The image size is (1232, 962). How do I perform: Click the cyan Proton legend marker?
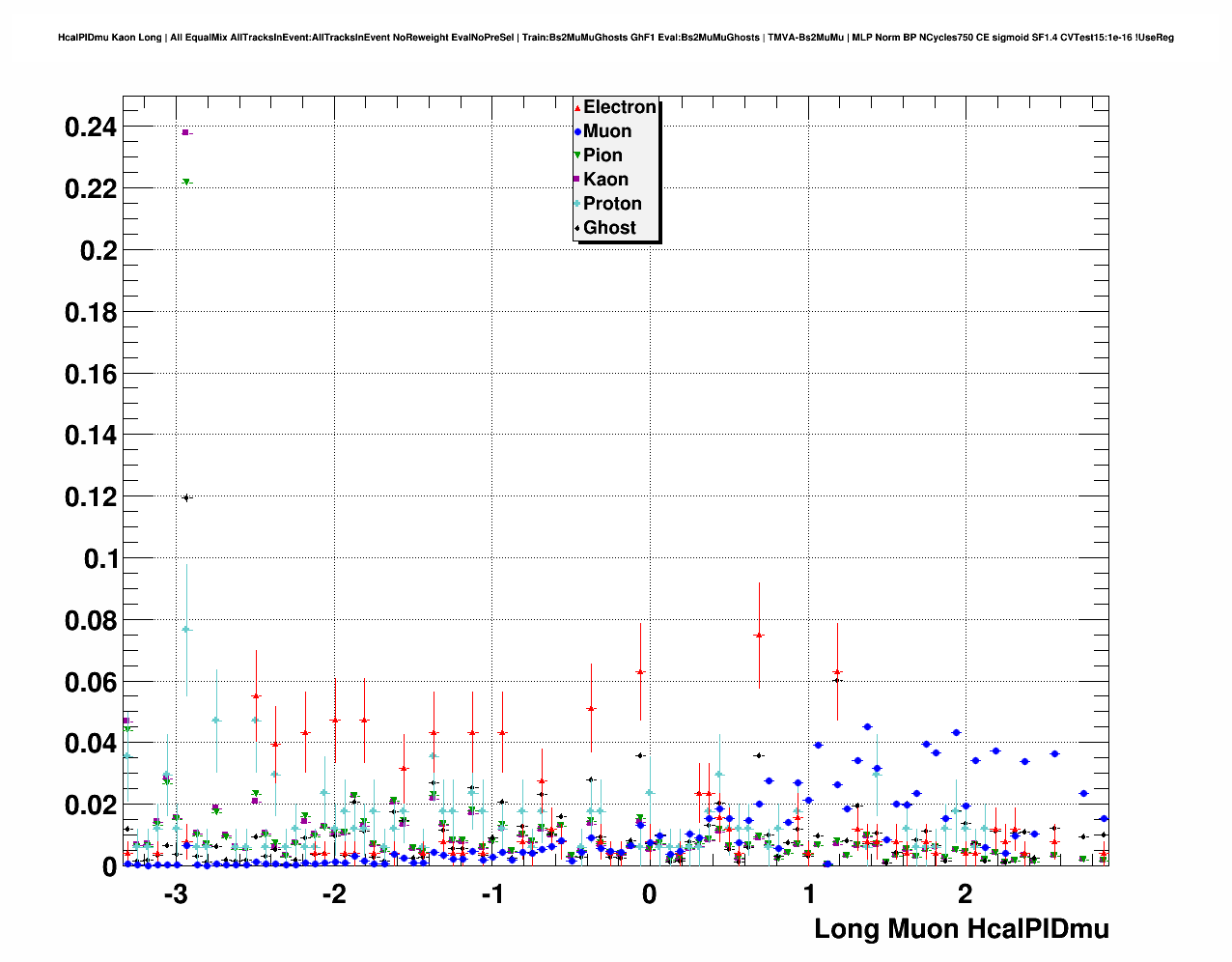pos(577,204)
